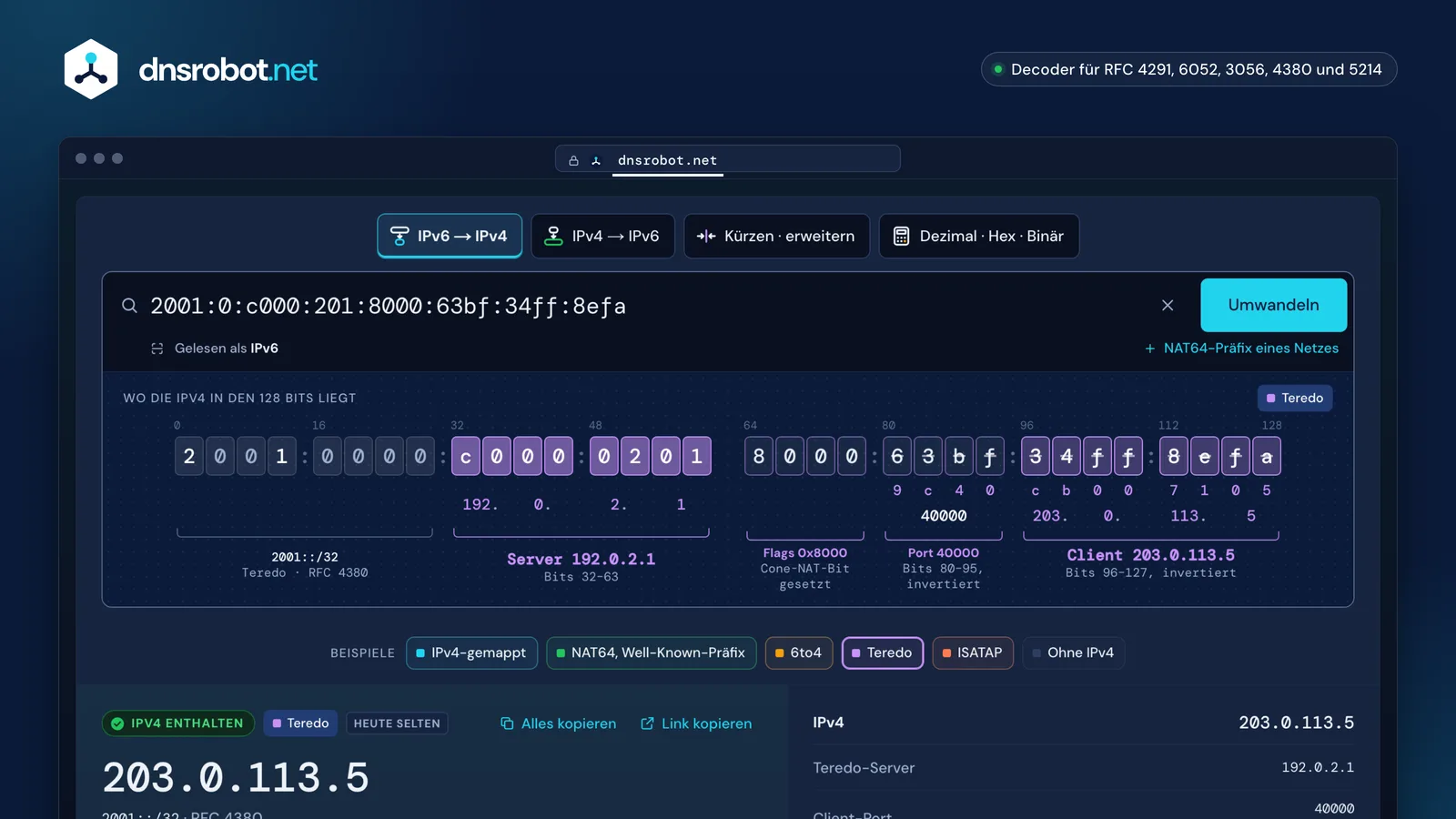Screen dimensions: 1456x819
Task: Click the dnsrobot.net address bar
Action: [728, 159]
